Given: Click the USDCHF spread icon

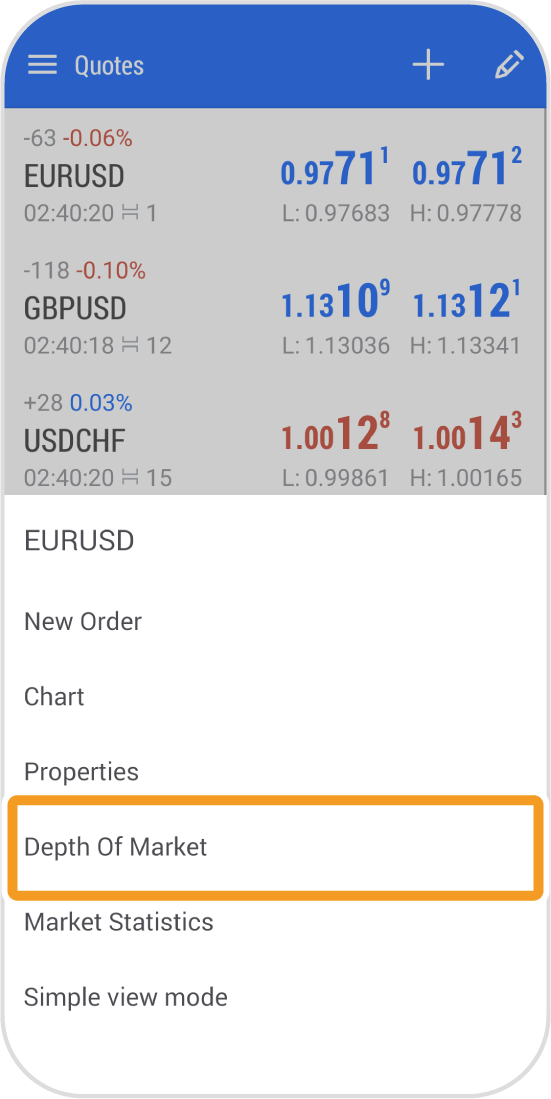Looking at the screenshot, I should [130, 478].
